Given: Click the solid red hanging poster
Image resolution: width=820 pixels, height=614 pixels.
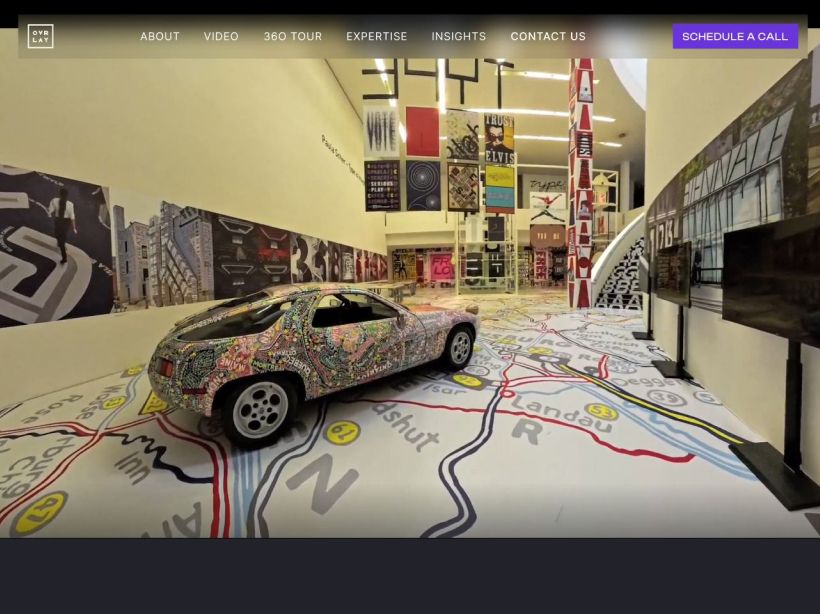Looking at the screenshot, I should pos(422,131).
